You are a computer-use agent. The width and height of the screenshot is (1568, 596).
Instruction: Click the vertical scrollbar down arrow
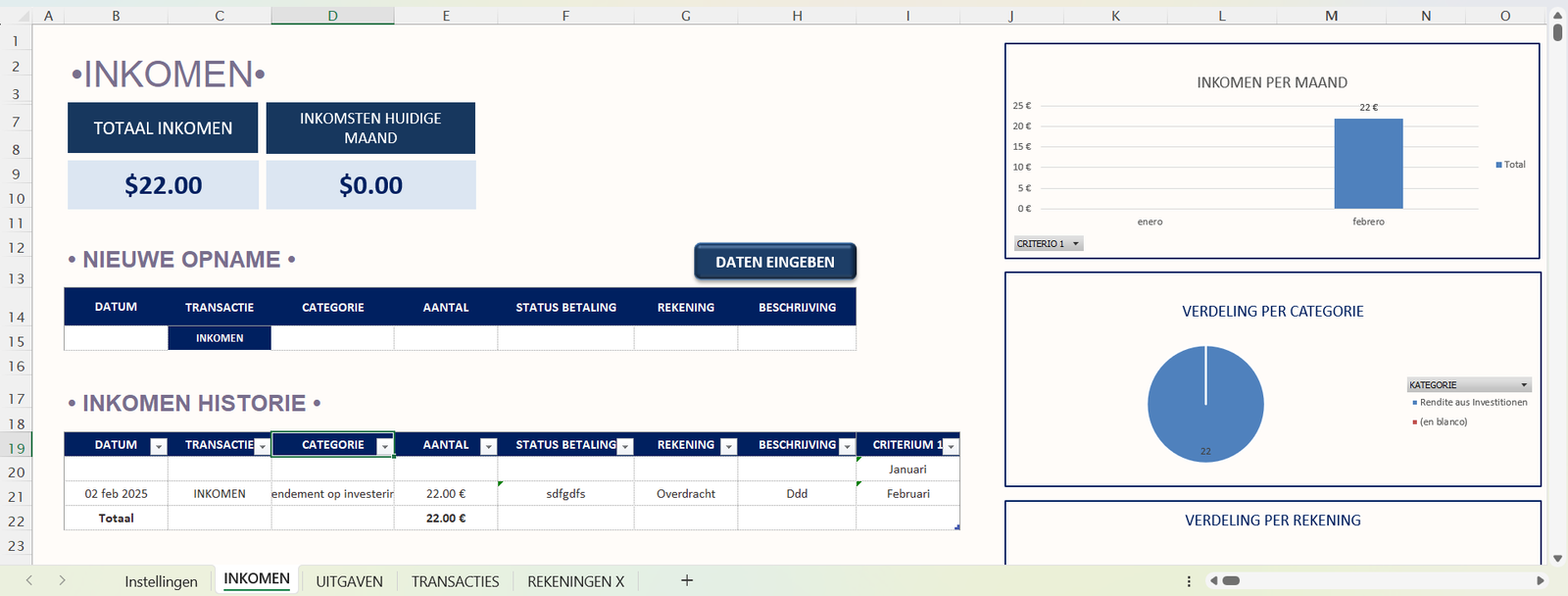(x=1557, y=559)
